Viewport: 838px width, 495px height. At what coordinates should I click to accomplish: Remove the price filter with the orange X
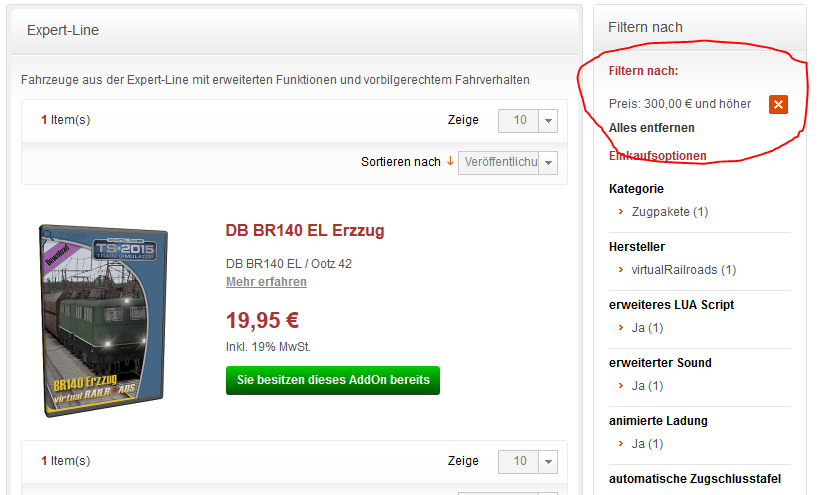click(x=778, y=104)
